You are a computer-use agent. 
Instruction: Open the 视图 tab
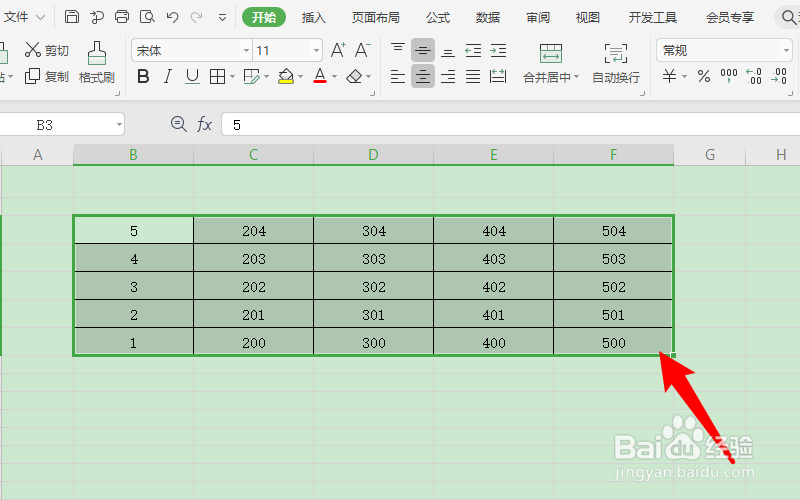coord(588,17)
